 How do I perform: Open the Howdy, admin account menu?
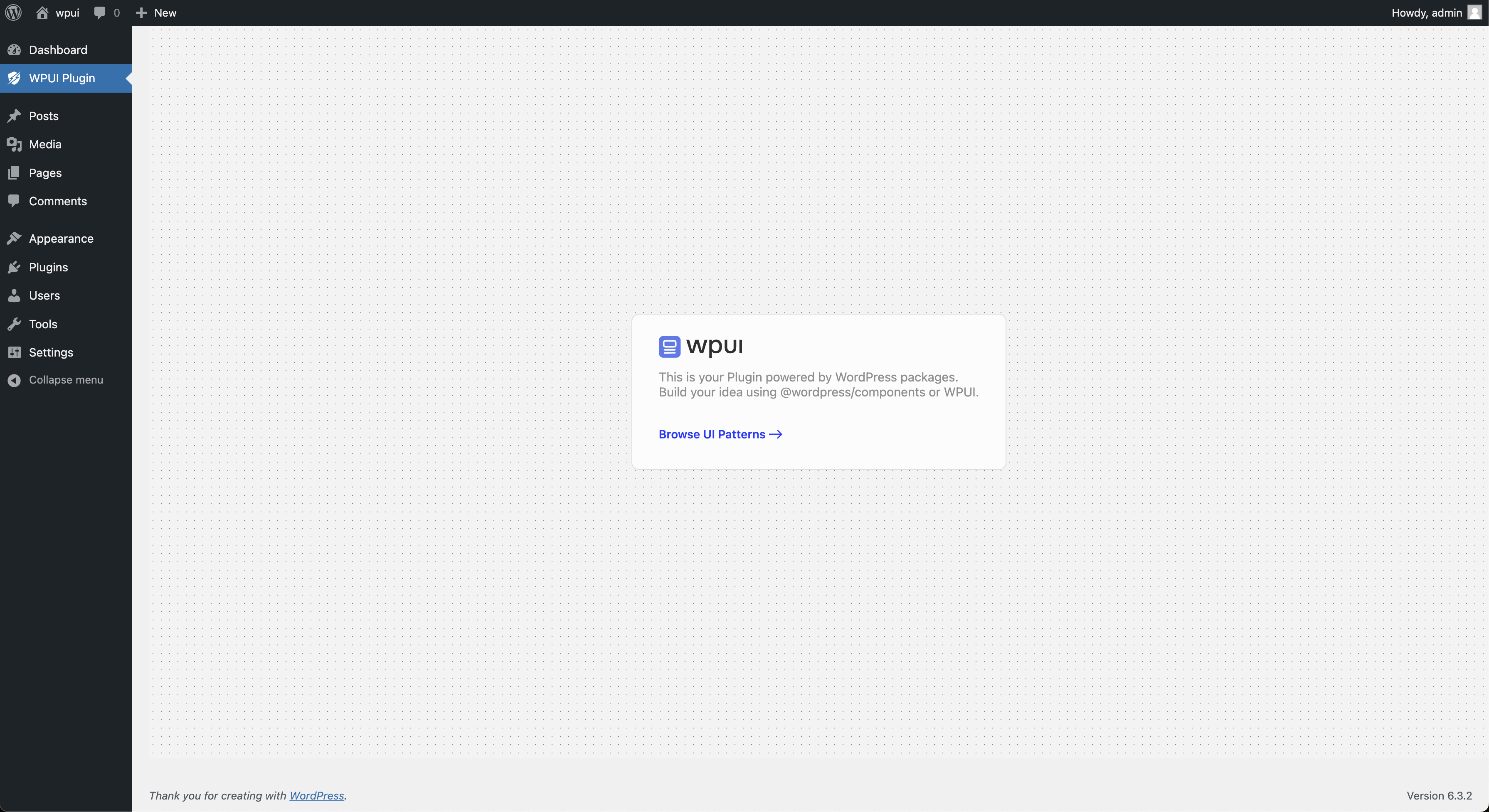pos(1426,13)
